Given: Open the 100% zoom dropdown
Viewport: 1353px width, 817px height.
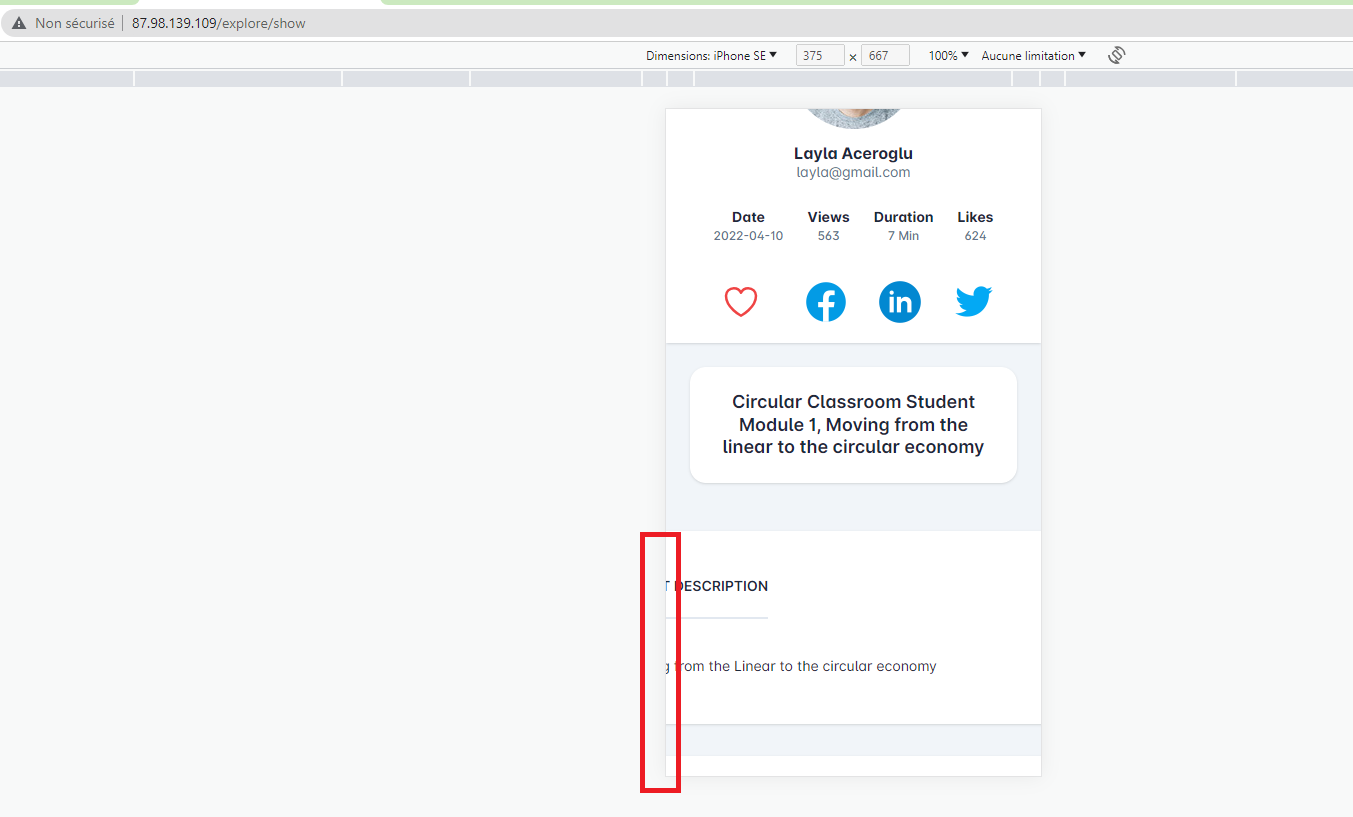Looking at the screenshot, I should pos(948,56).
